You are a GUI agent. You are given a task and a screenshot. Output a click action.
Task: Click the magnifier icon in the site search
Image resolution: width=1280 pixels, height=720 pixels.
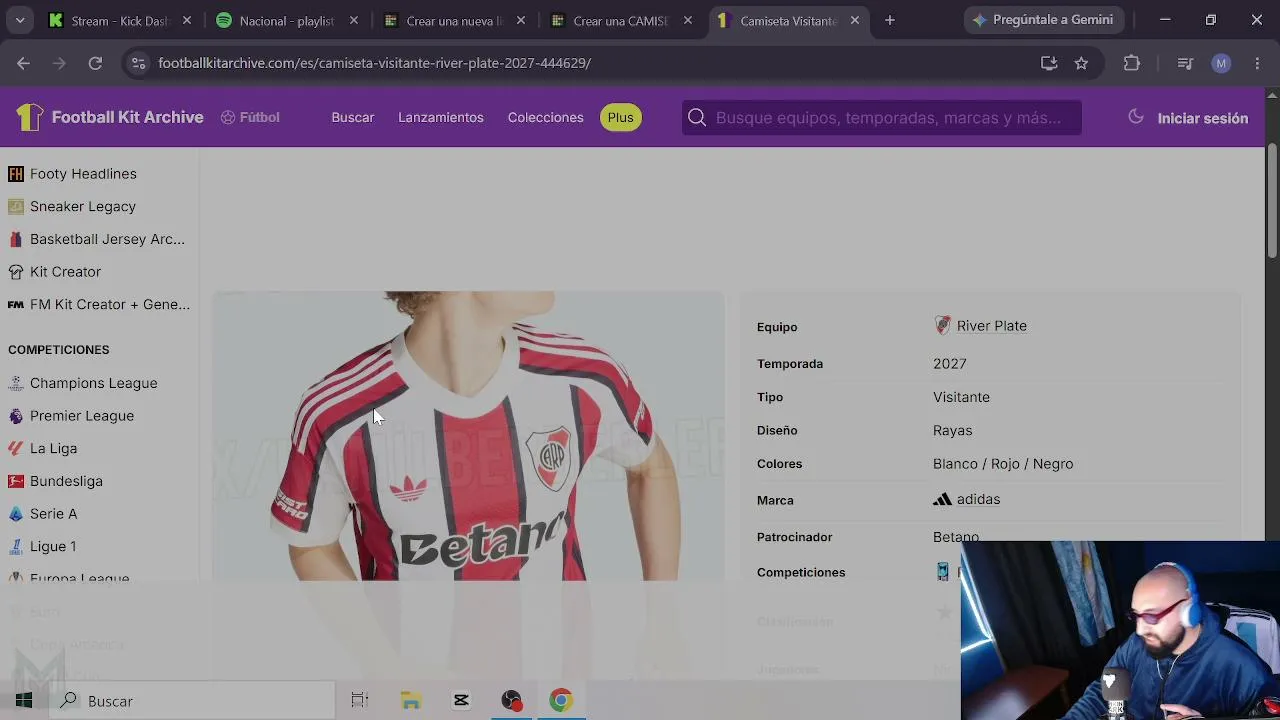click(x=697, y=118)
